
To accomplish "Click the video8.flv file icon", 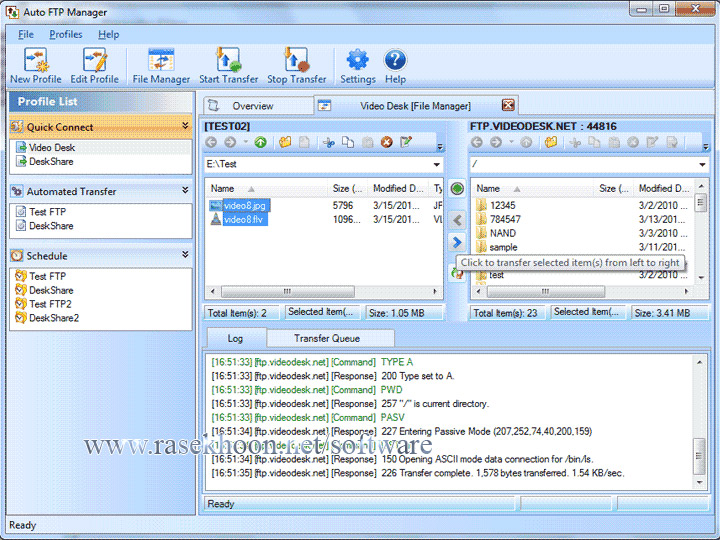I will click(x=215, y=219).
